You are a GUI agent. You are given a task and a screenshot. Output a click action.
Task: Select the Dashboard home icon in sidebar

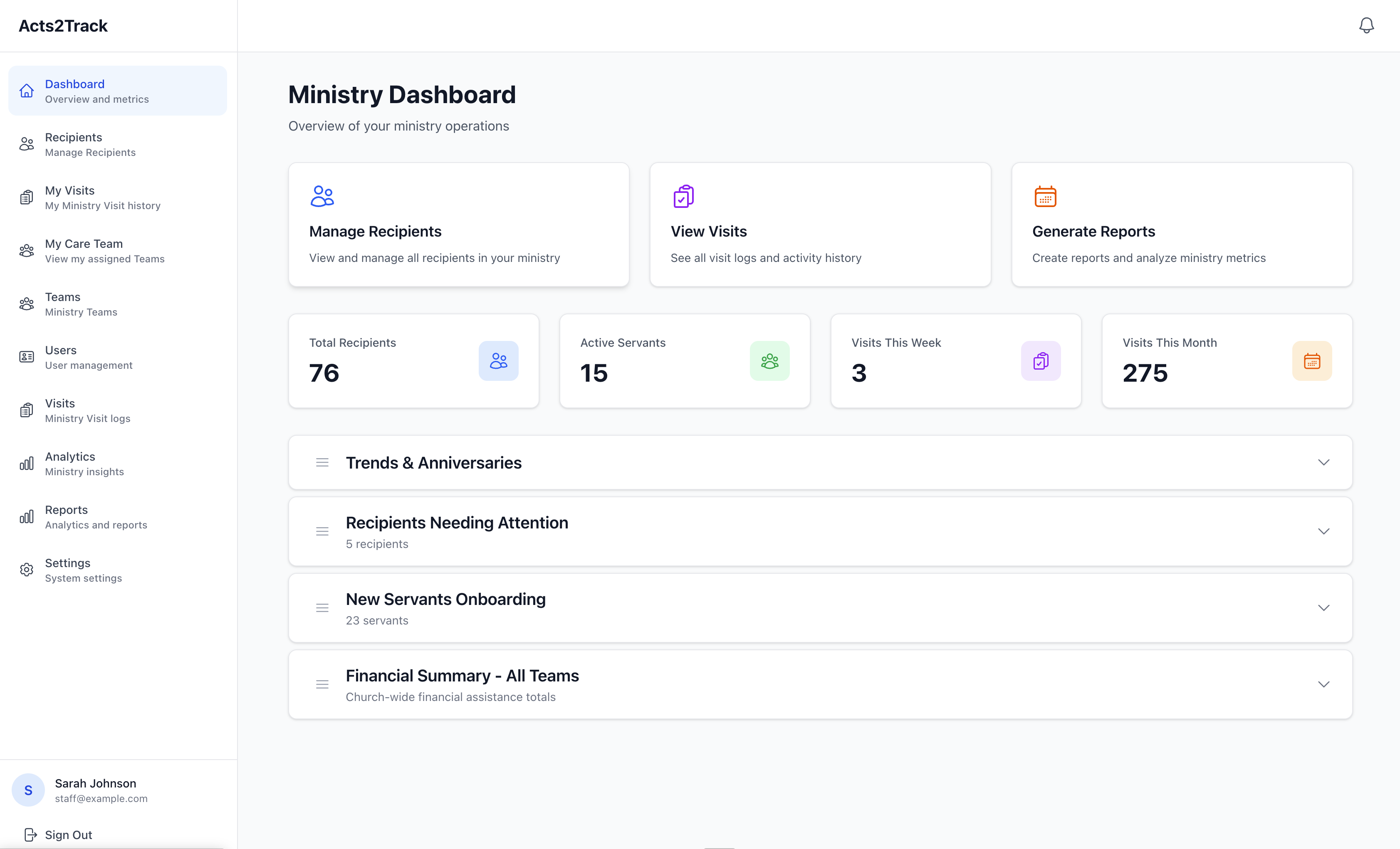[27, 90]
